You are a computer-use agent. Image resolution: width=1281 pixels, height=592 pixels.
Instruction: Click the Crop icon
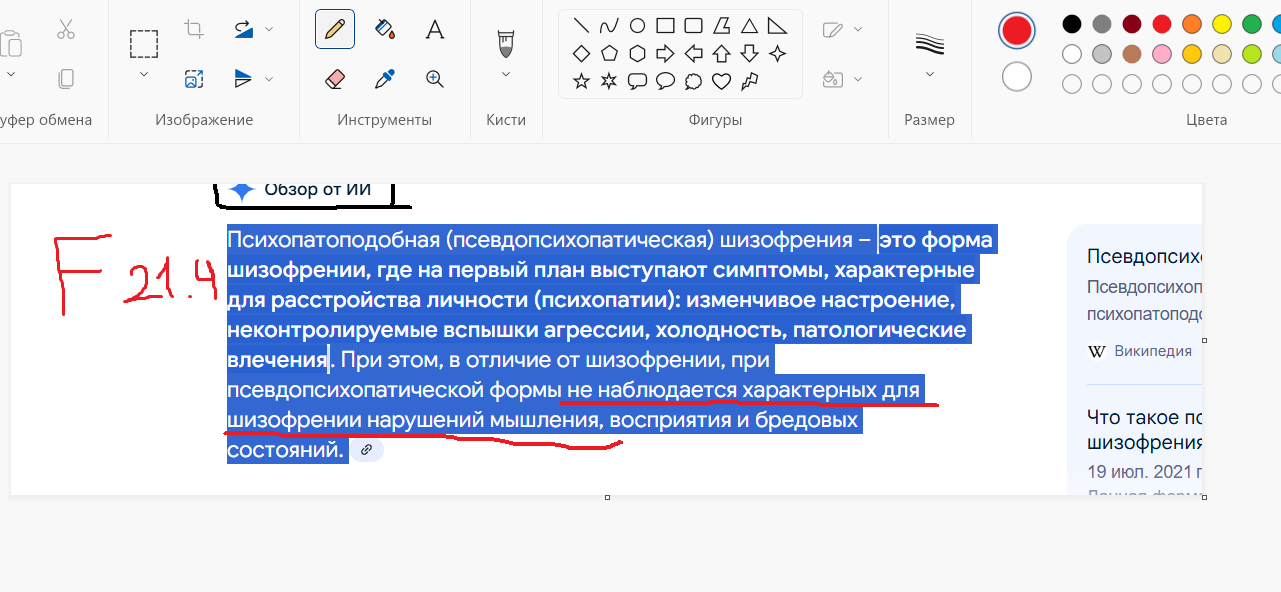click(x=194, y=29)
